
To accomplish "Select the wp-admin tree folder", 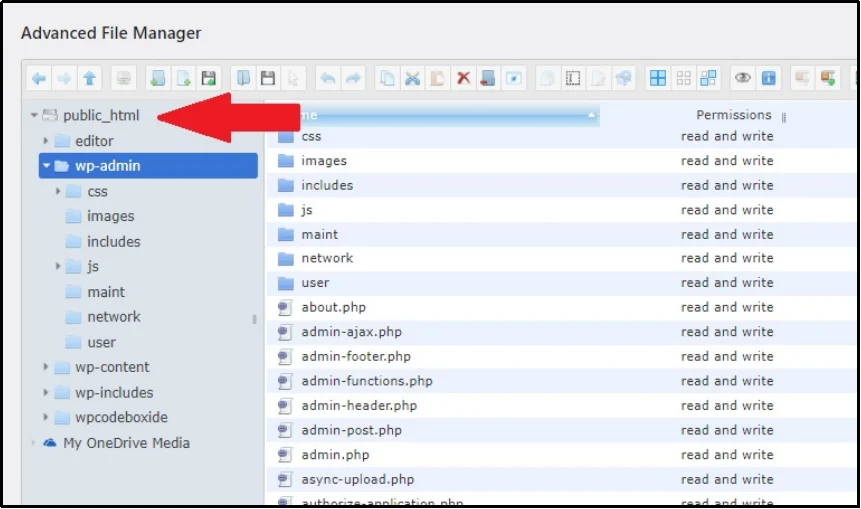I will (x=148, y=165).
